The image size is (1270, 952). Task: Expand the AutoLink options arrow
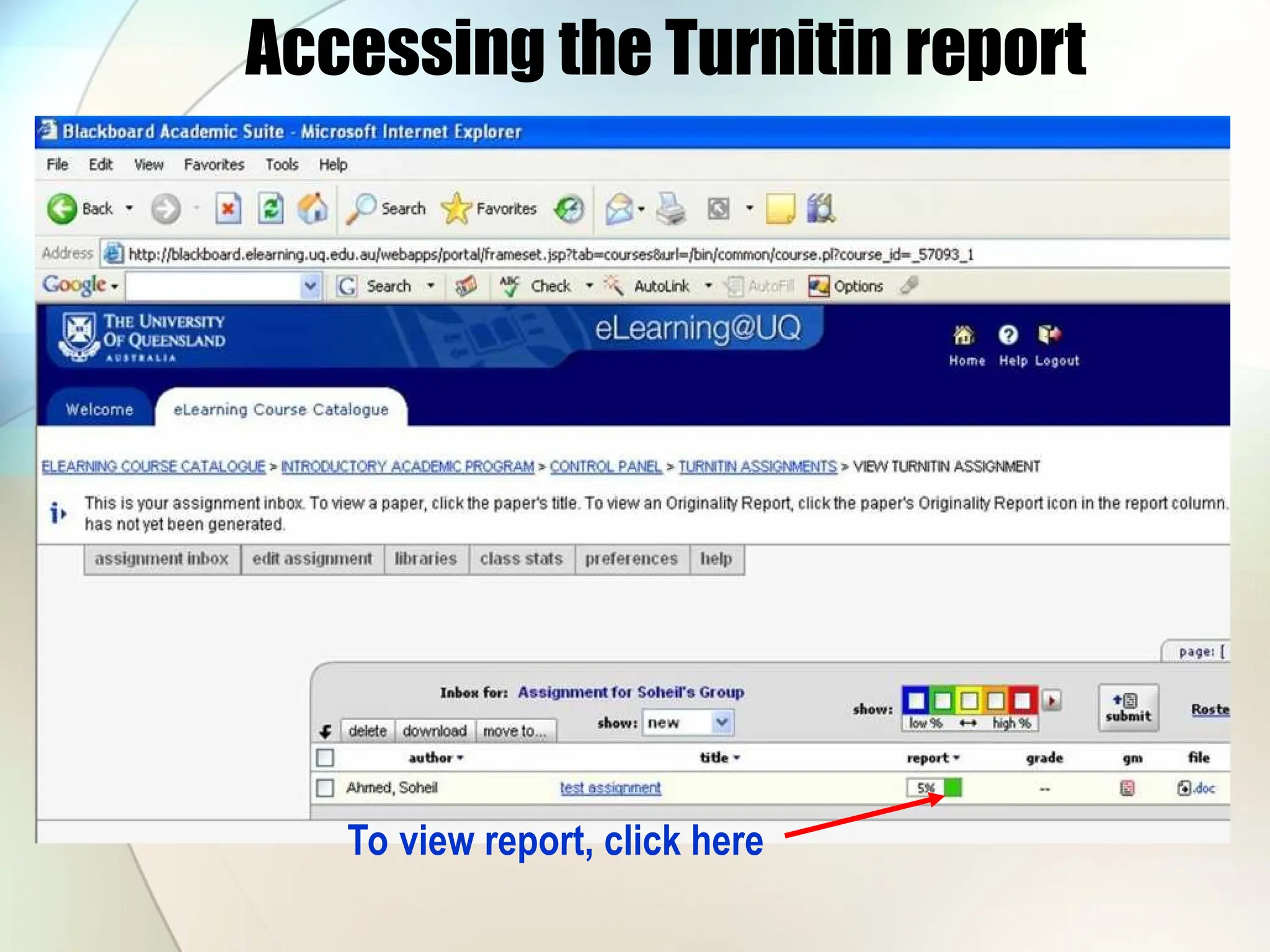click(x=708, y=286)
